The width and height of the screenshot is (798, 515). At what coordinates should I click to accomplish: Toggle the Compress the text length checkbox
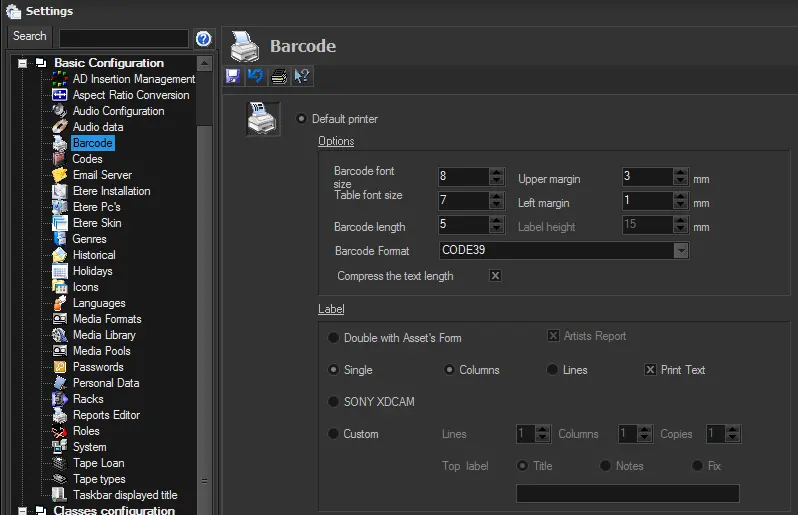click(495, 276)
